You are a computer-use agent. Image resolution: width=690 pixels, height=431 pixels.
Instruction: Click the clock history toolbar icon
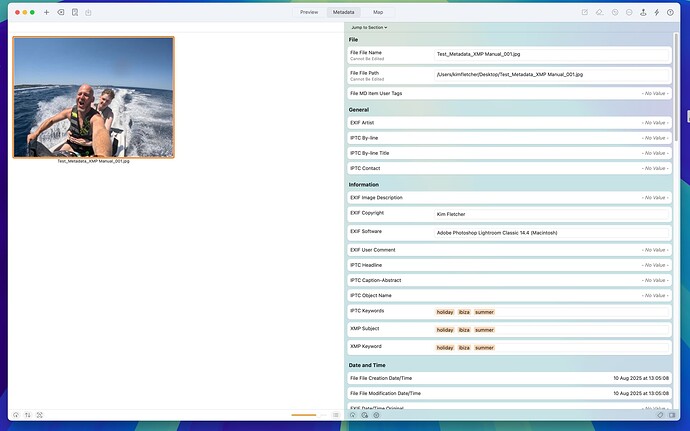coord(615,12)
